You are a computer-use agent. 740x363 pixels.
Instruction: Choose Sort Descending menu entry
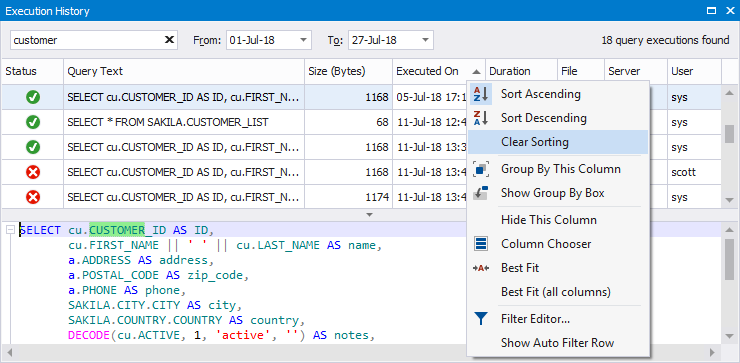[558, 118]
